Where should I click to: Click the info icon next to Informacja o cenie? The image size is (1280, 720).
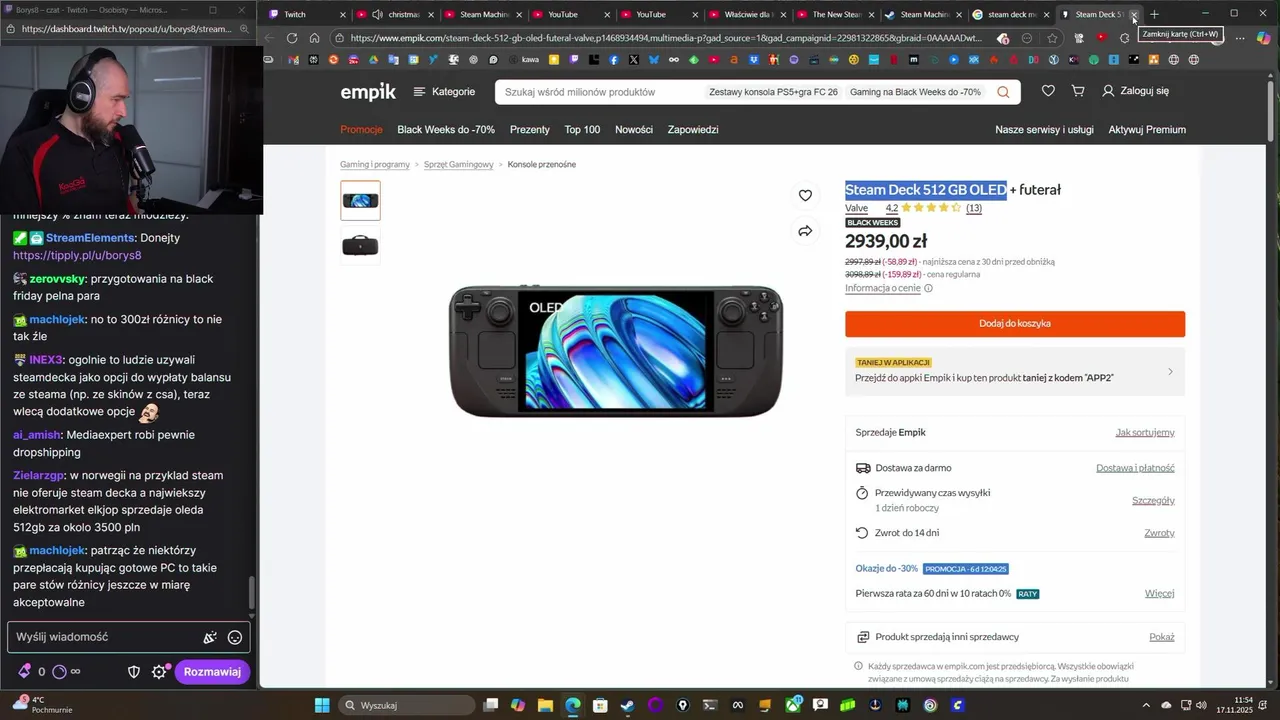click(x=928, y=288)
